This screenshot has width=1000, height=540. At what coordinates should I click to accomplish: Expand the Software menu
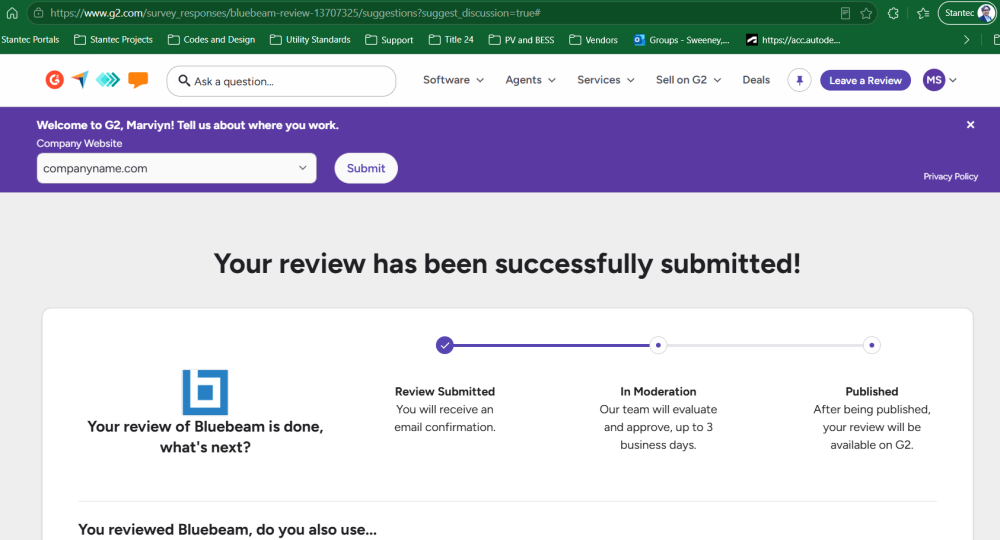pos(453,80)
